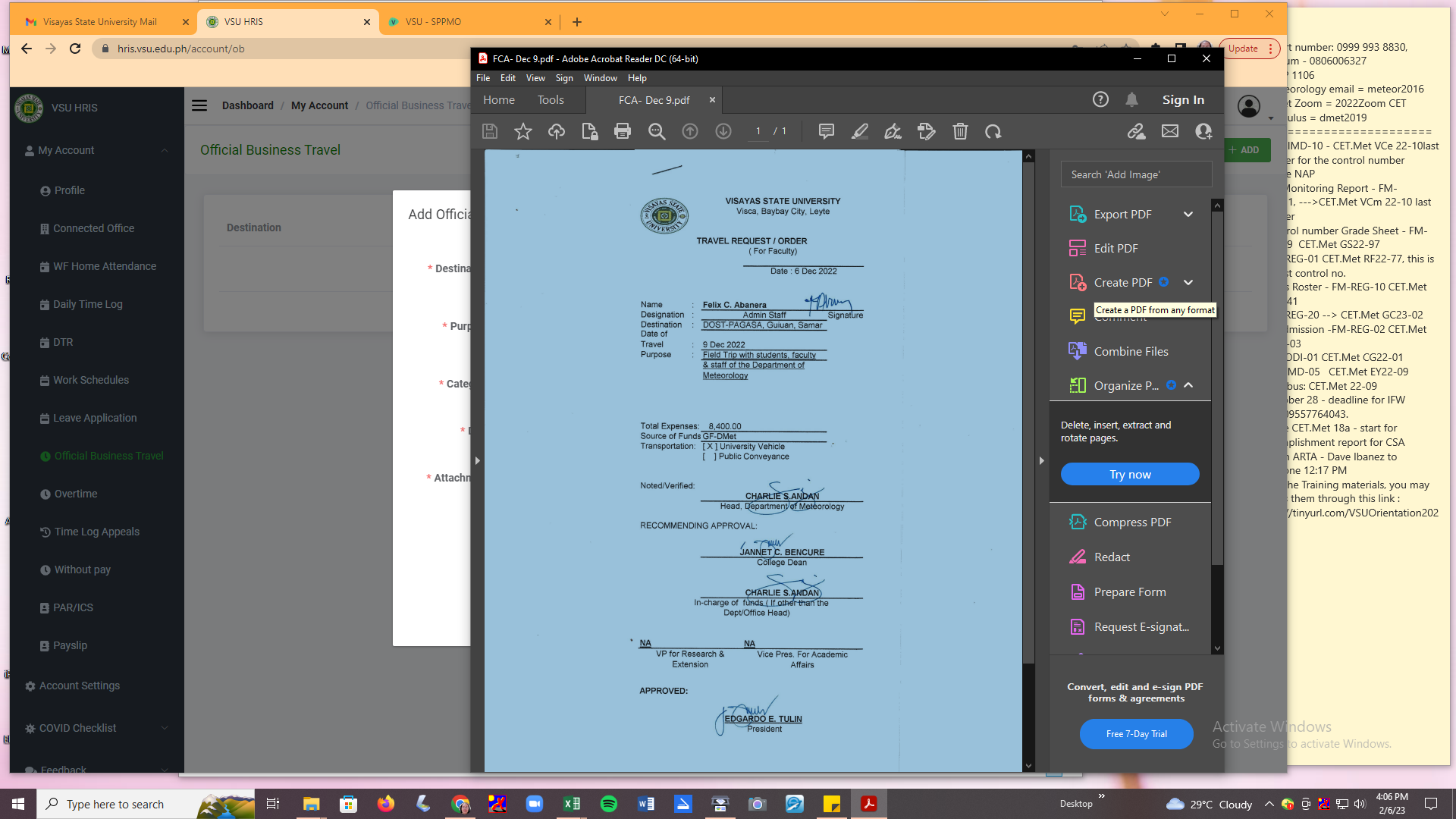Switch to the Tools tab

(551, 99)
